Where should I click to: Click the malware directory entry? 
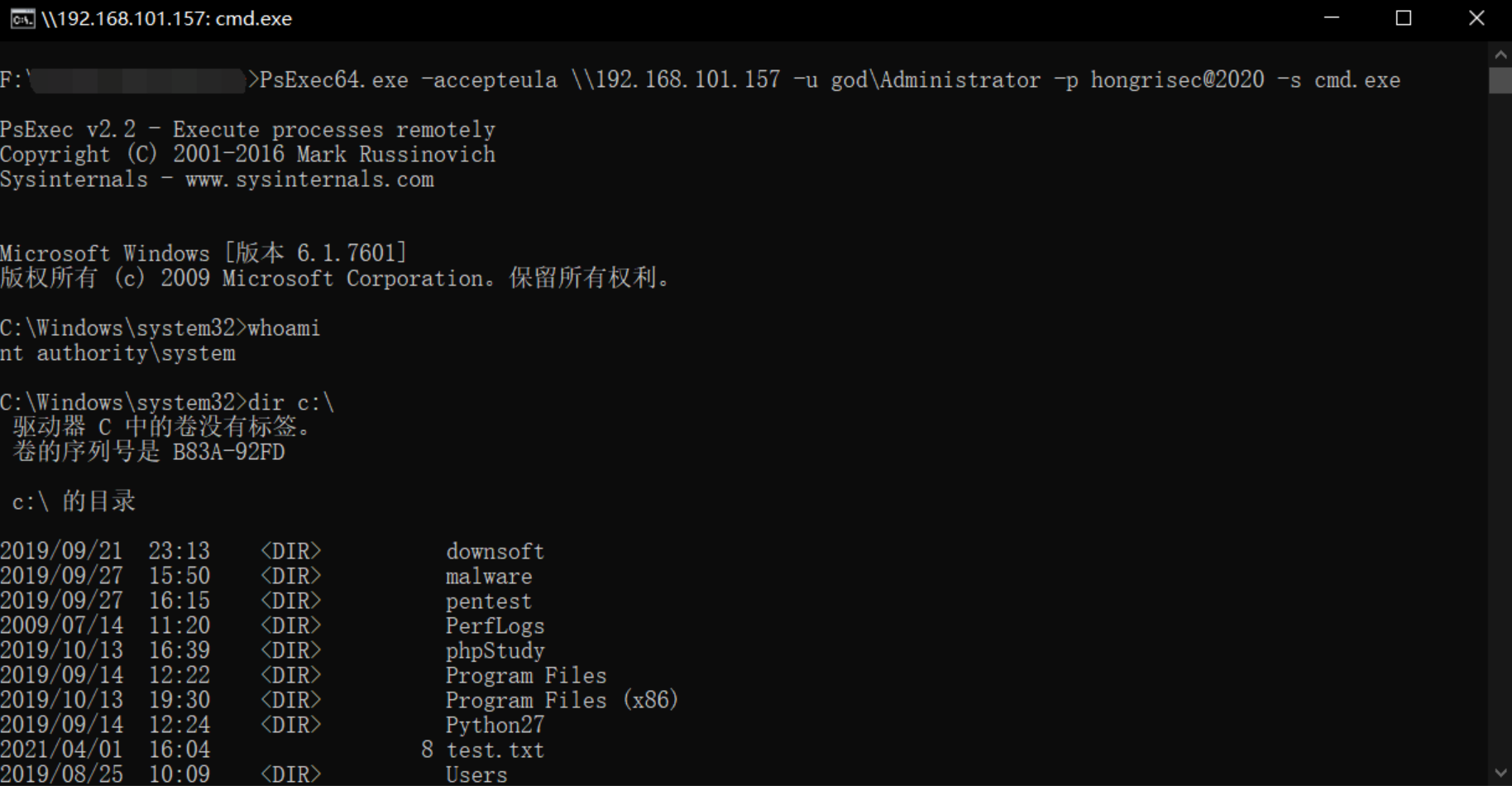click(x=489, y=576)
